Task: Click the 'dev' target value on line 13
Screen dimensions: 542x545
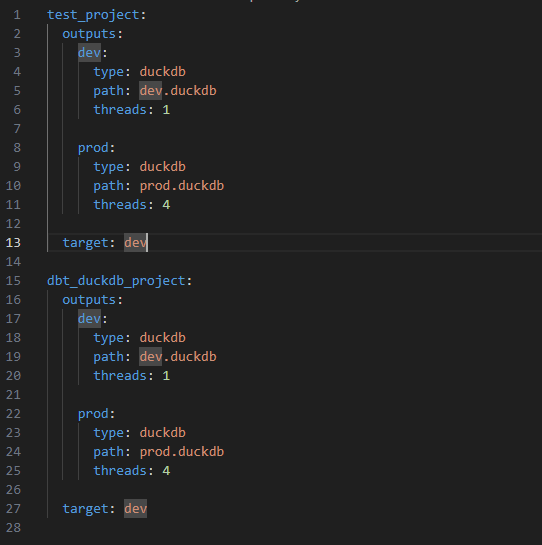Action: (136, 243)
